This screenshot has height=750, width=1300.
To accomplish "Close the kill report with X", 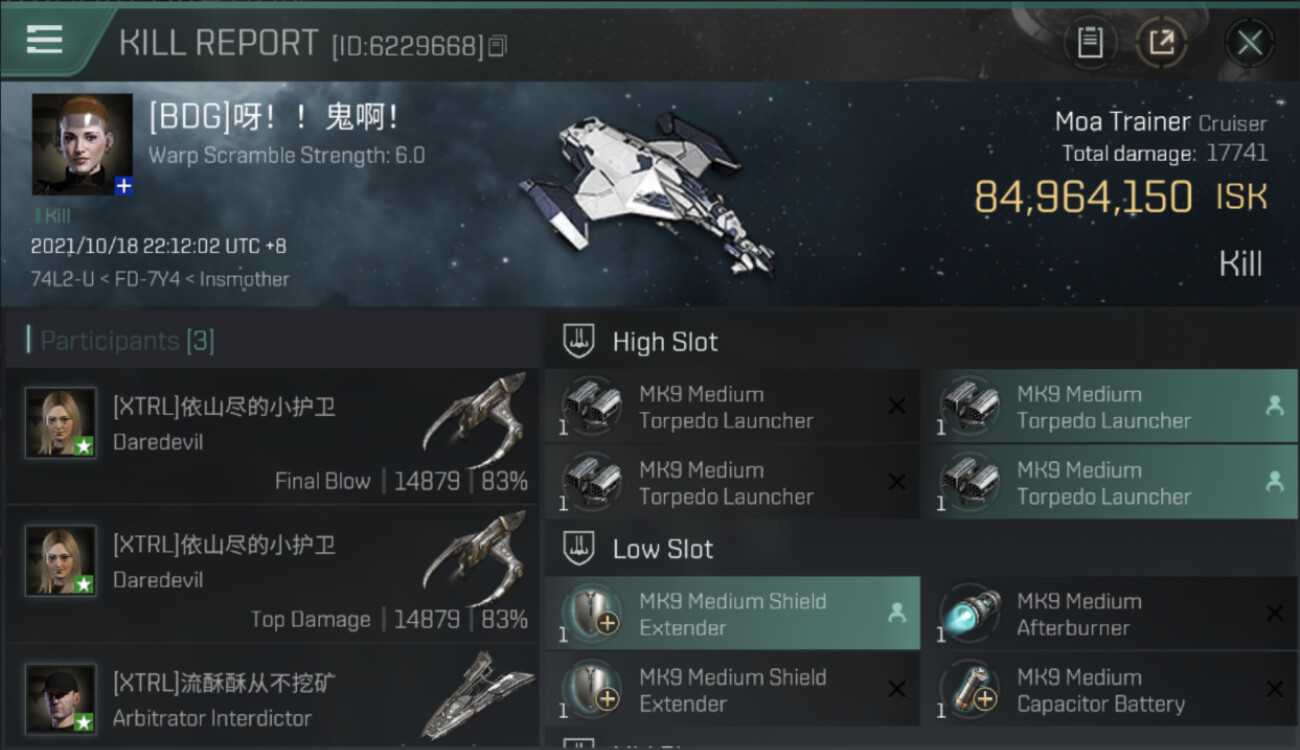I will tap(1249, 43).
